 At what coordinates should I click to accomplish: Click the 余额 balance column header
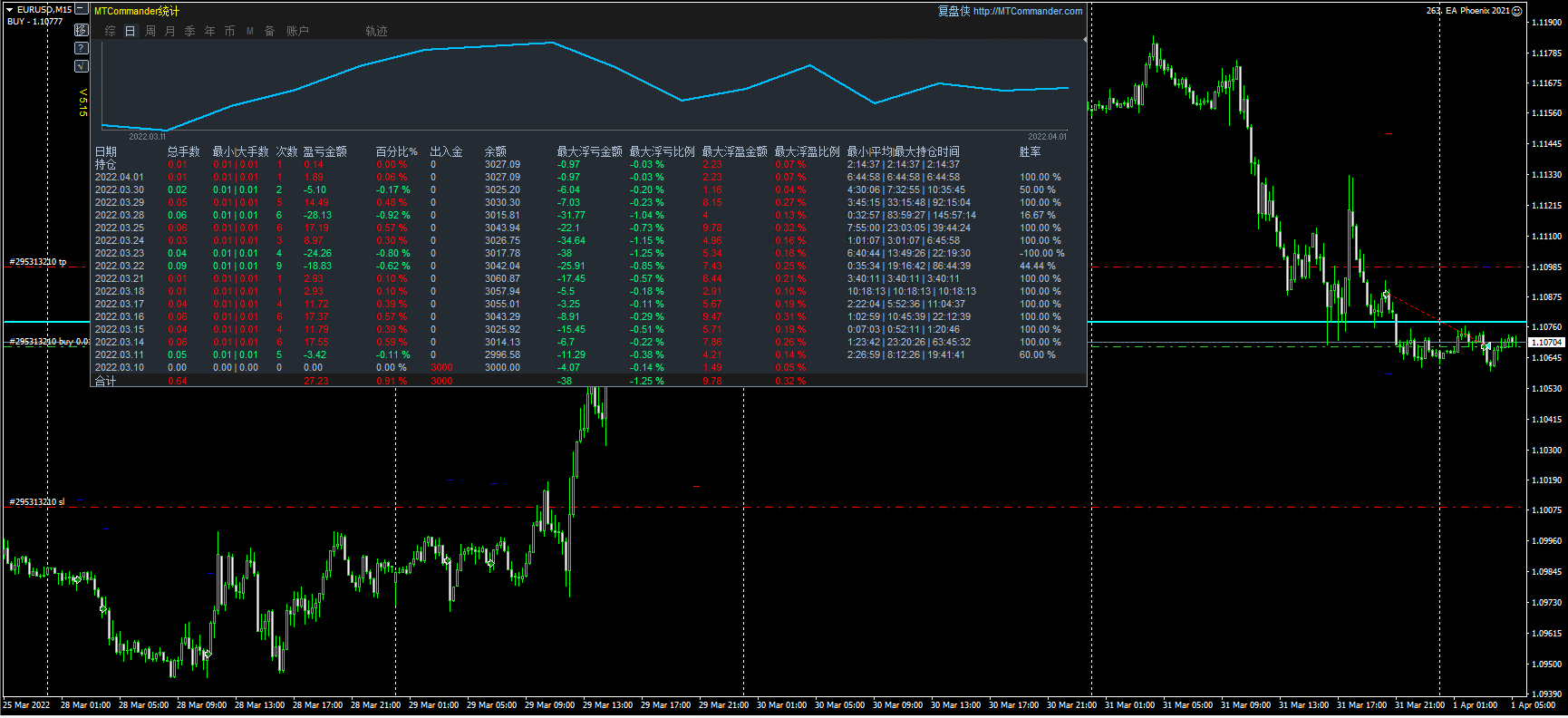click(495, 151)
